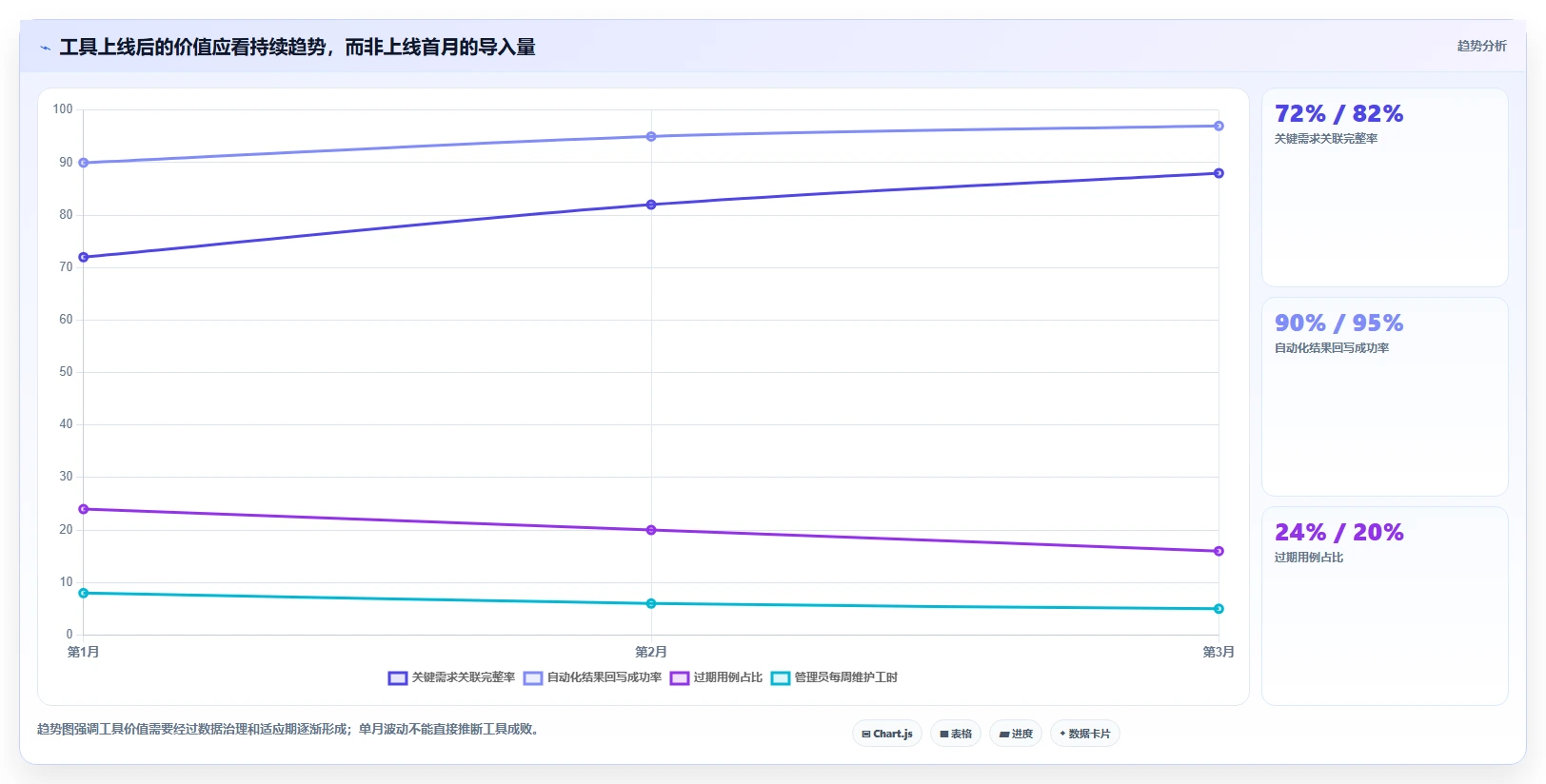Select the 过期用例占比 point at 第1月
Viewport: 1546px width, 784px height.
(x=84, y=509)
